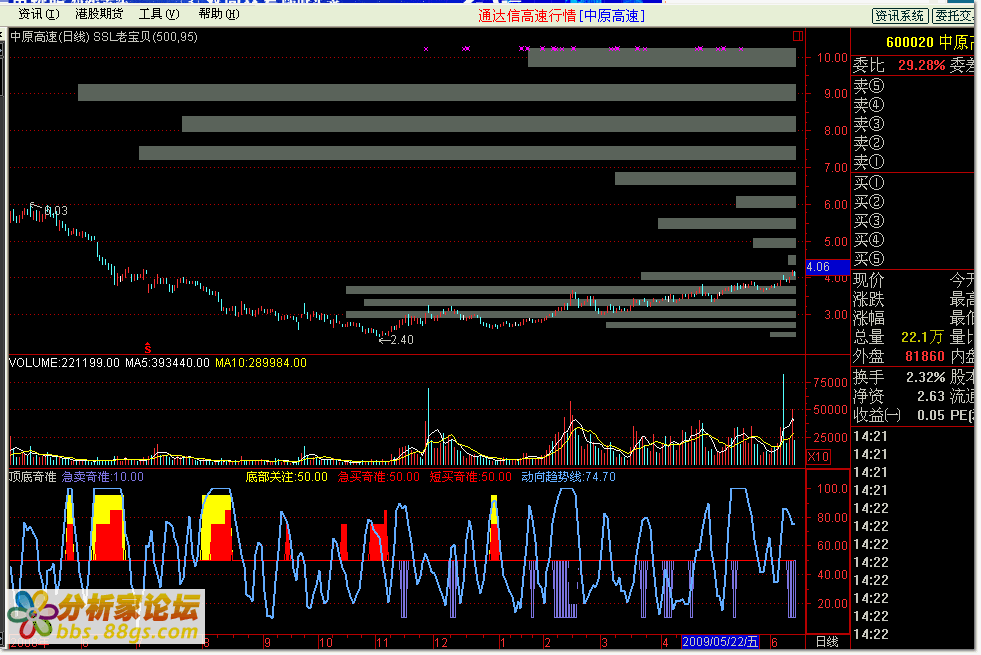Click month 11 on the time axis
This screenshot has height=655, width=981.
[x=382, y=642]
